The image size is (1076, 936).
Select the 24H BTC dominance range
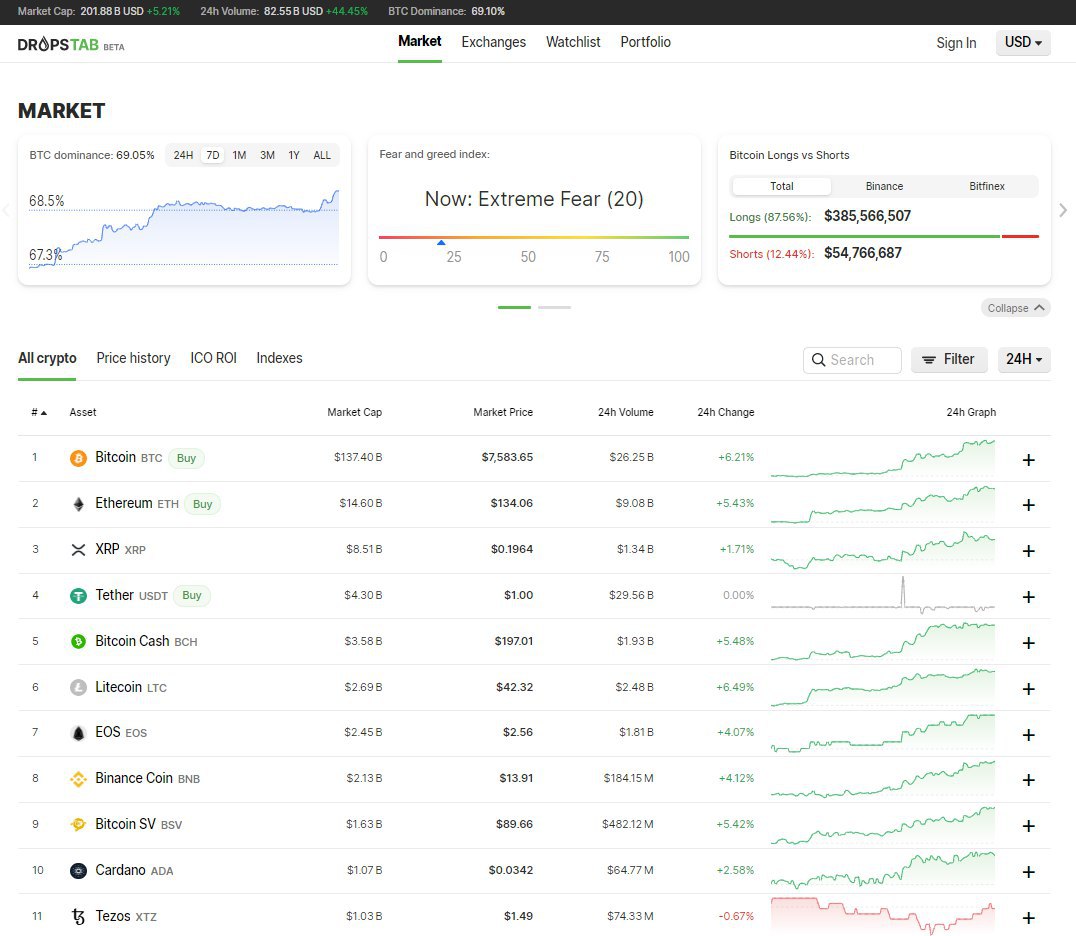tap(183, 155)
